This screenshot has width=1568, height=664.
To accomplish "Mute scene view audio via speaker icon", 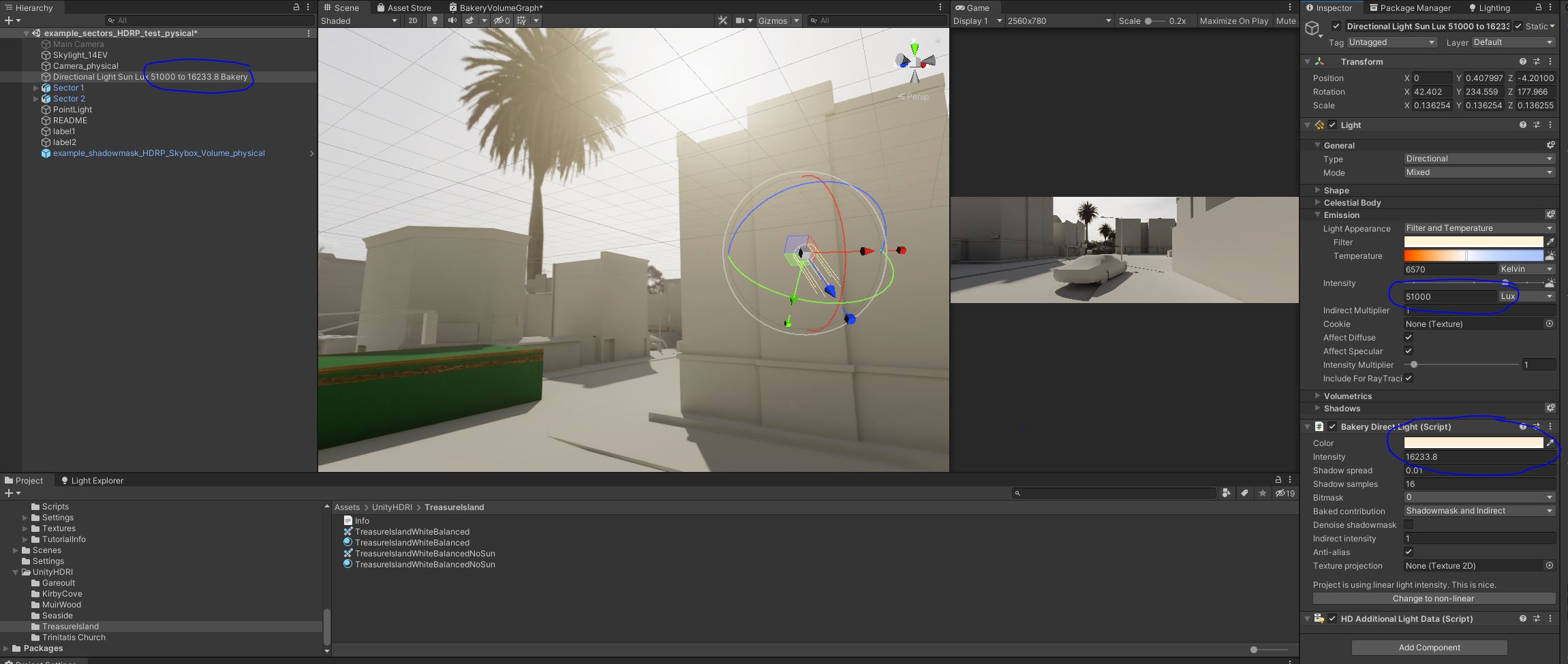I will (451, 20).
